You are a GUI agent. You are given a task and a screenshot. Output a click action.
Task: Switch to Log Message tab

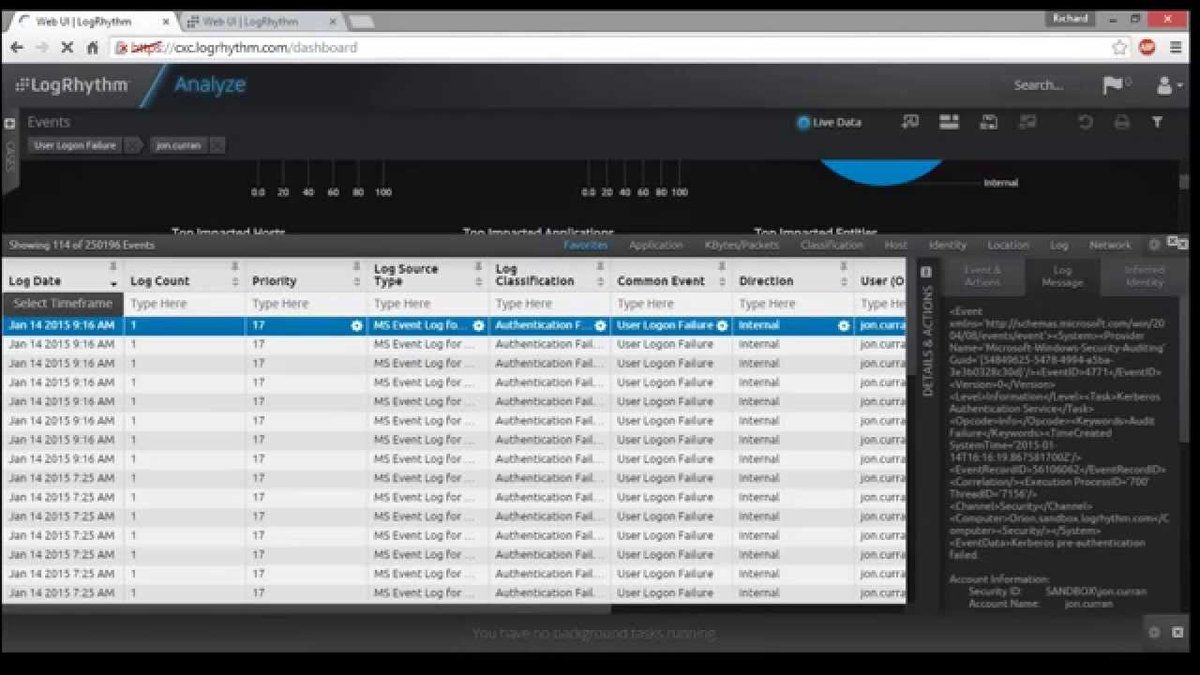1062,276
